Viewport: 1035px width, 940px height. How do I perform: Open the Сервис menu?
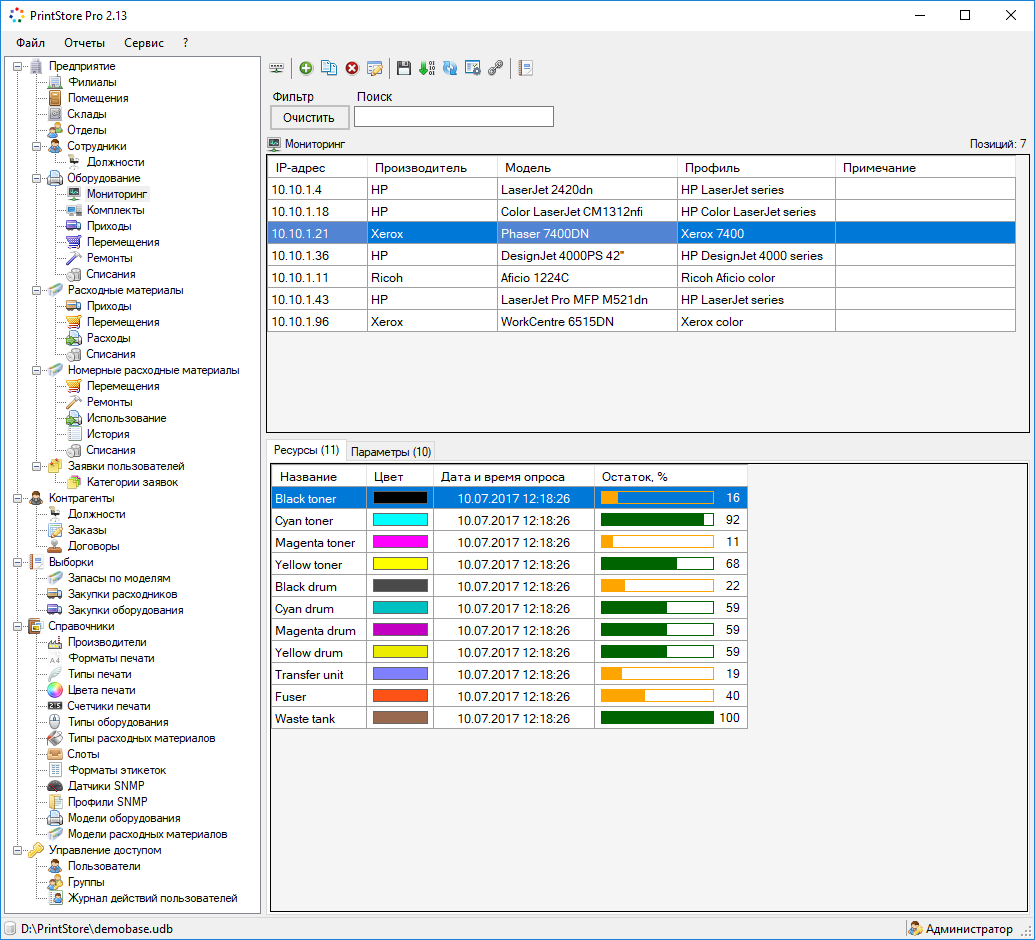(x=144, y=43)
